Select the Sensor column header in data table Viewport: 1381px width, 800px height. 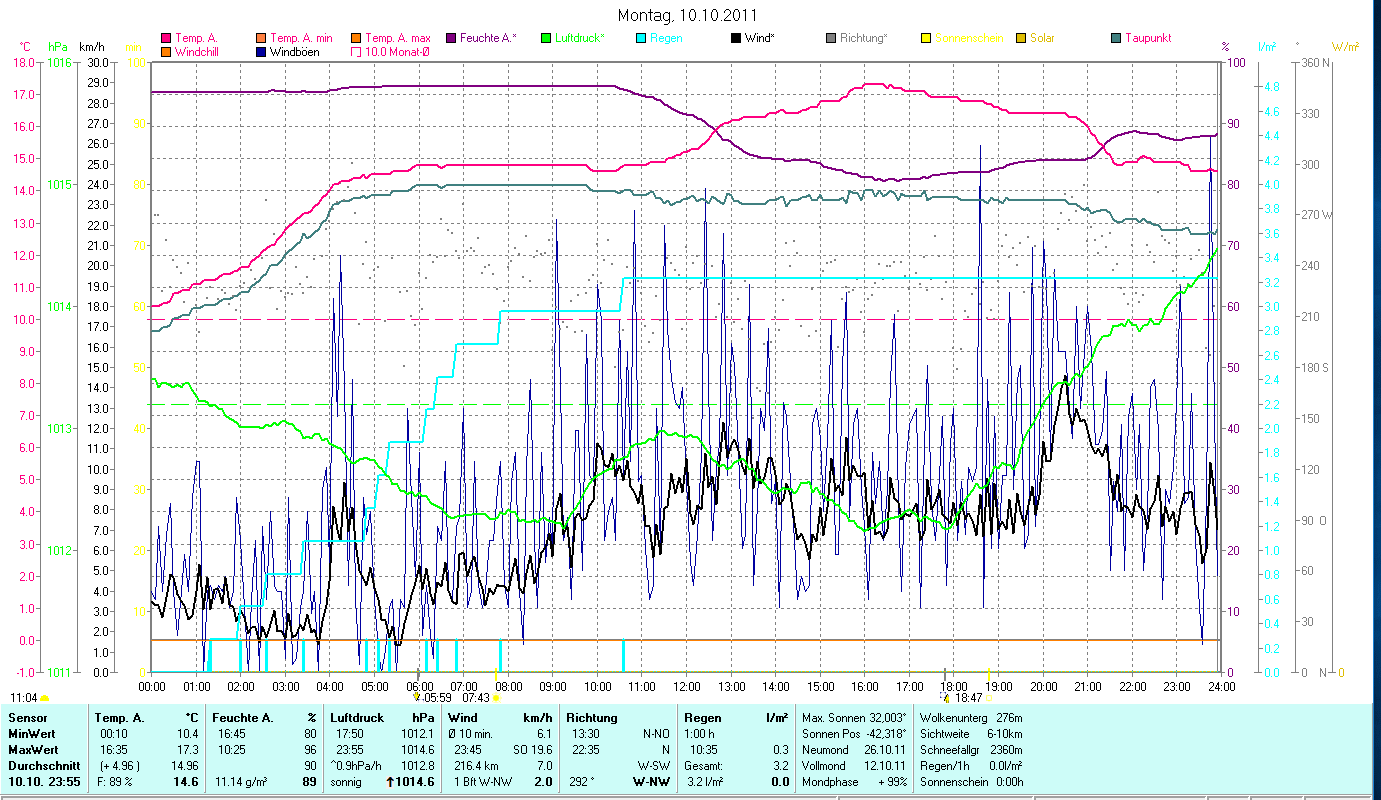[27, 717]
